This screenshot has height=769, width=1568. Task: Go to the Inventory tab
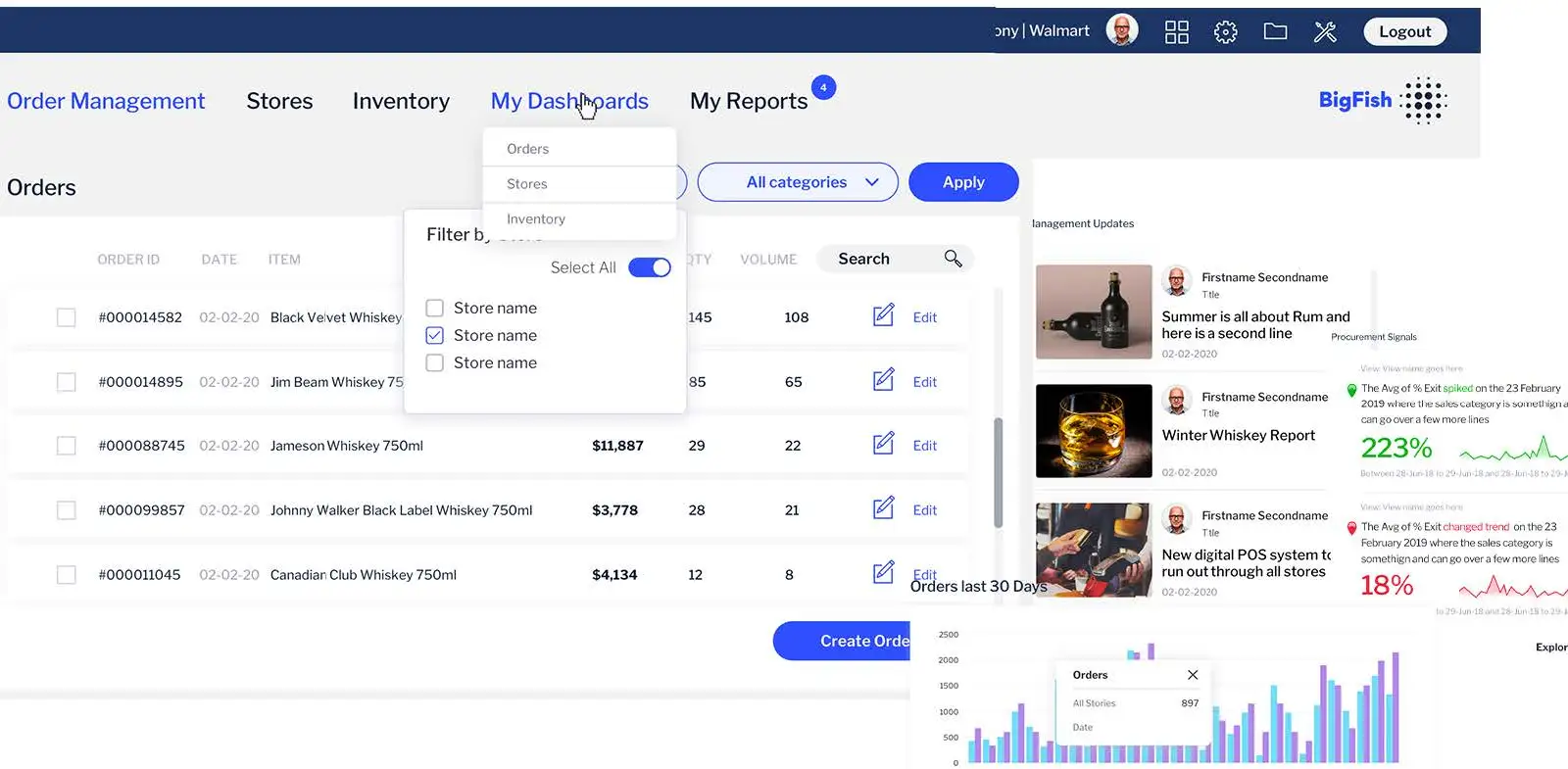pos(401,101)
